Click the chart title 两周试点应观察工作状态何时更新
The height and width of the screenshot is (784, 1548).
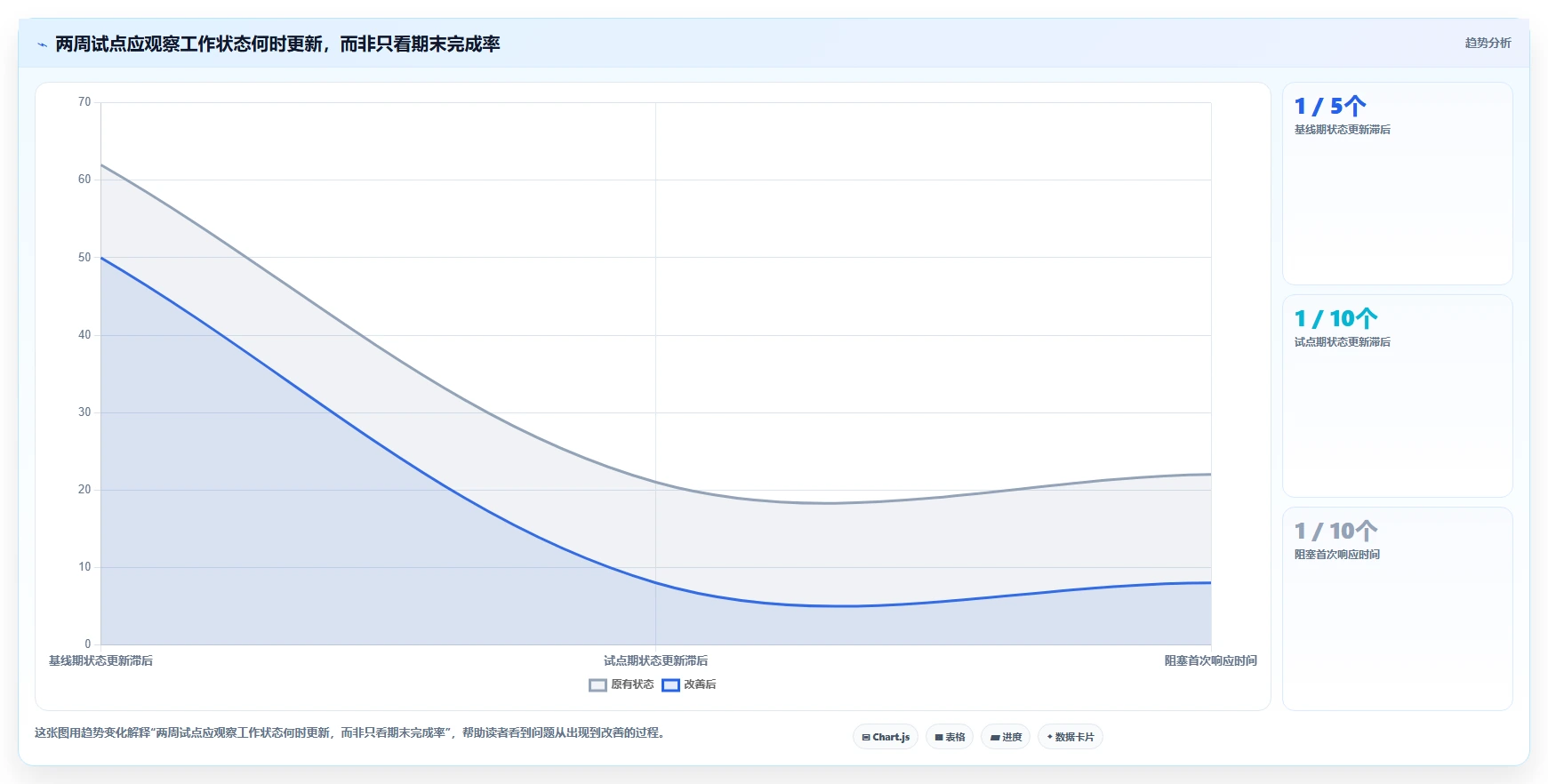277,44
